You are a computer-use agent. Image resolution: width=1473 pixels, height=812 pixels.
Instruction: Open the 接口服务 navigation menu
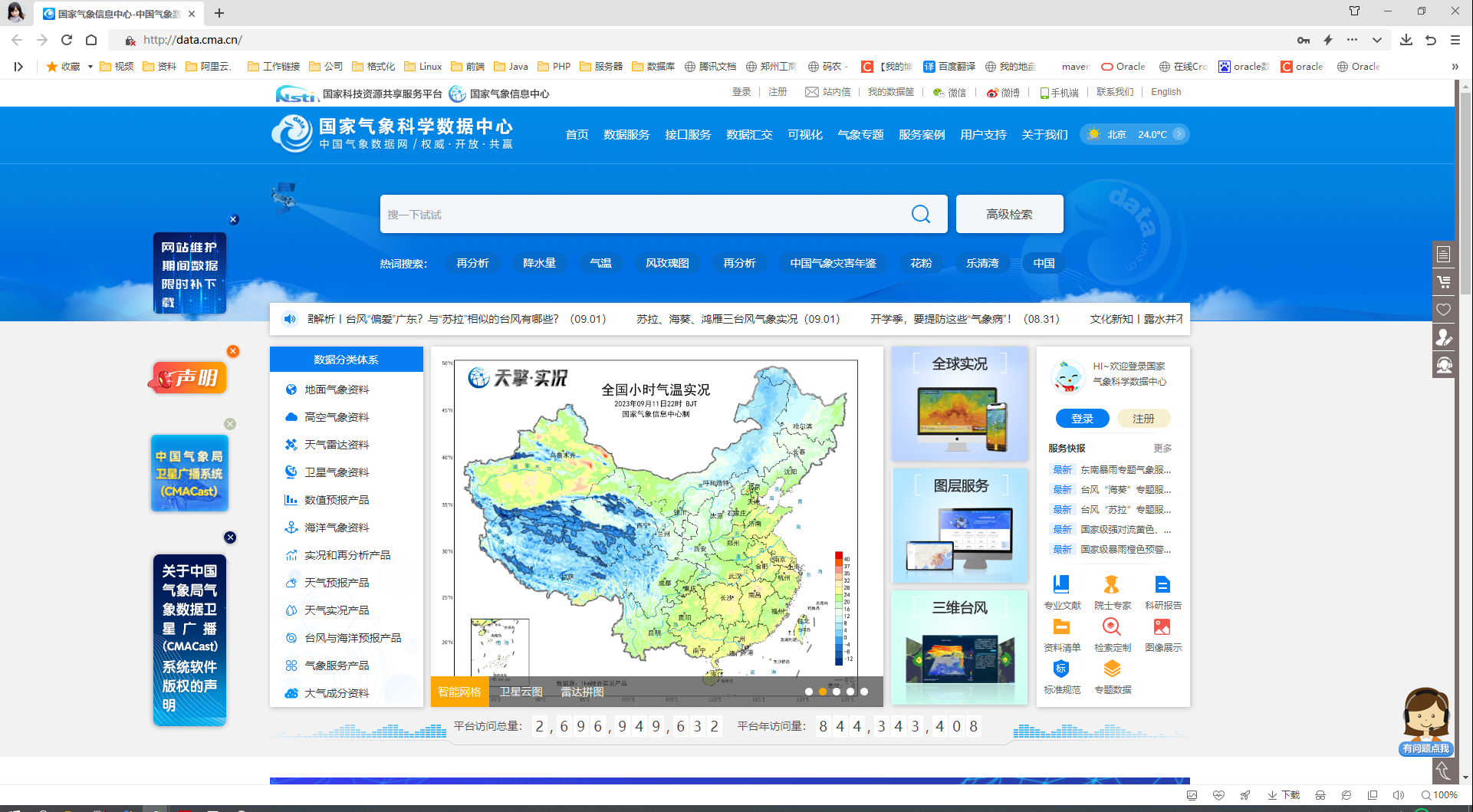coord(688,135)
